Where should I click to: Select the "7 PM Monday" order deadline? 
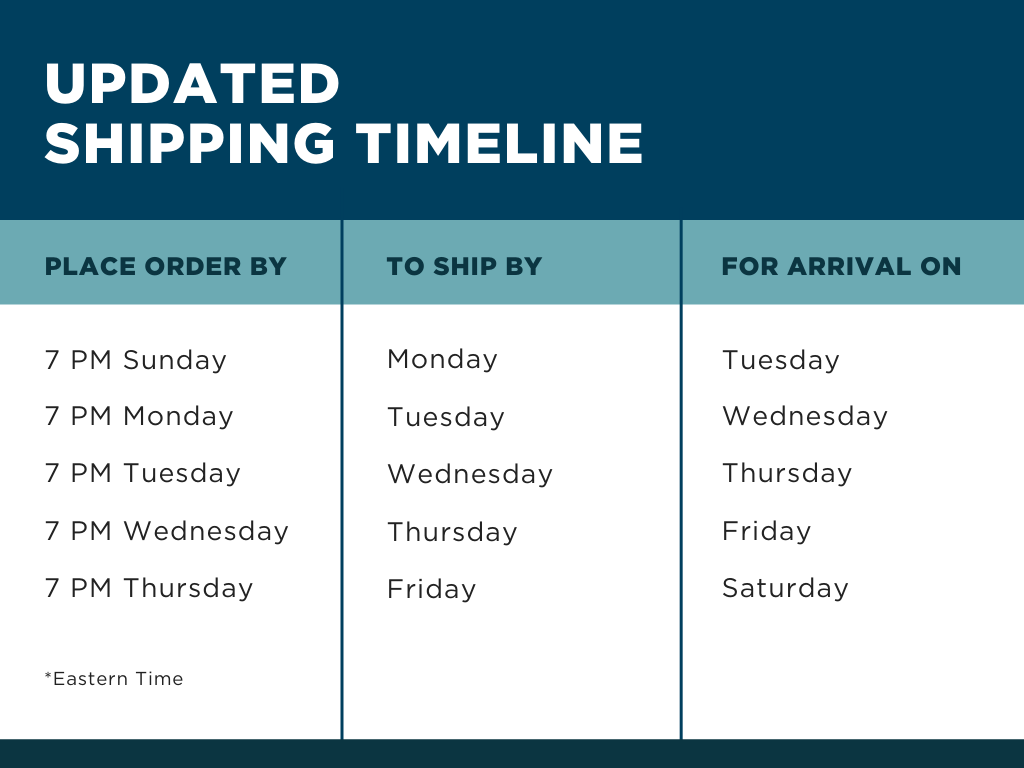pyautogui.click(x=139, y=416)
